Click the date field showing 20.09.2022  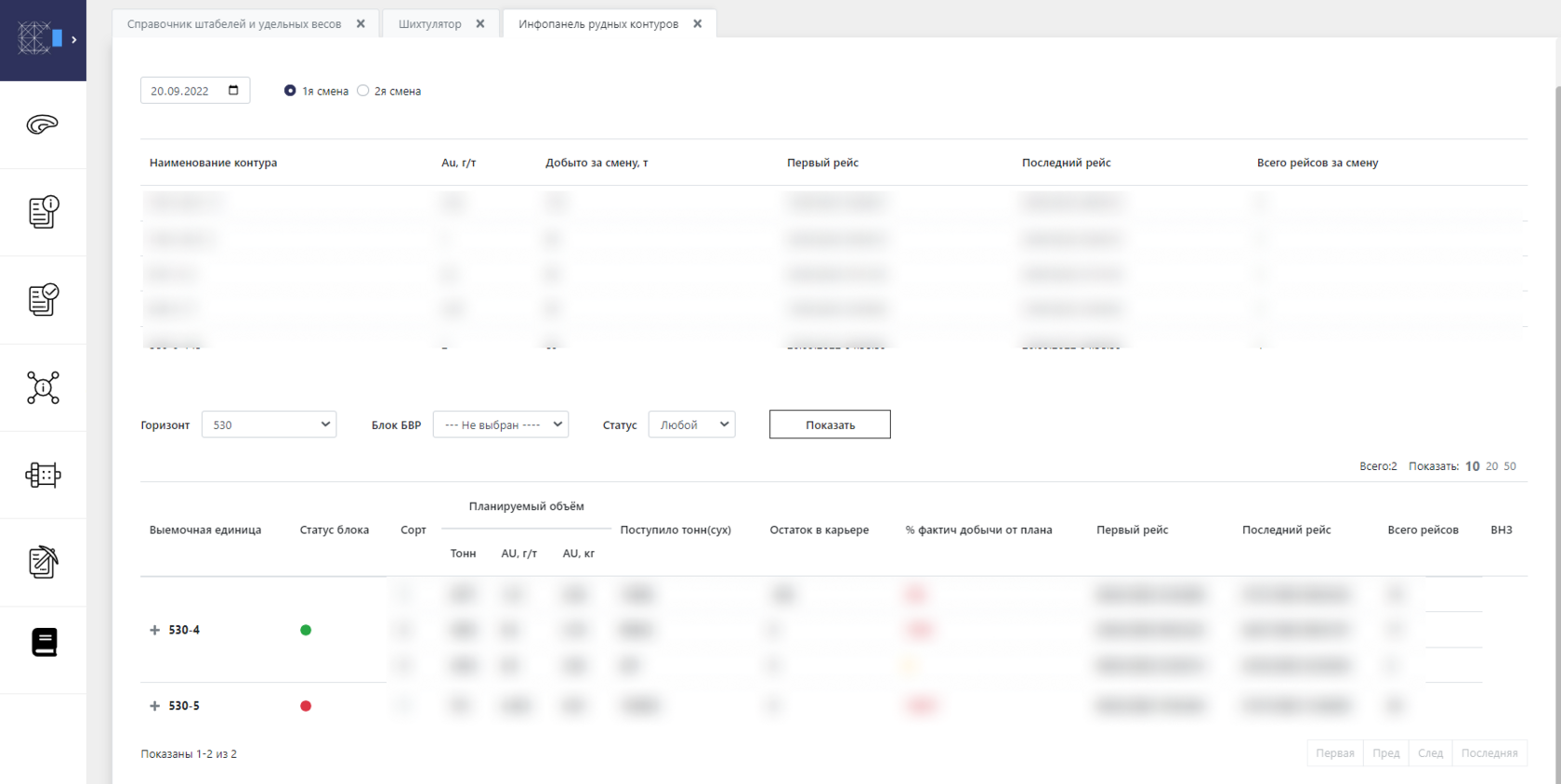[195, 90]
